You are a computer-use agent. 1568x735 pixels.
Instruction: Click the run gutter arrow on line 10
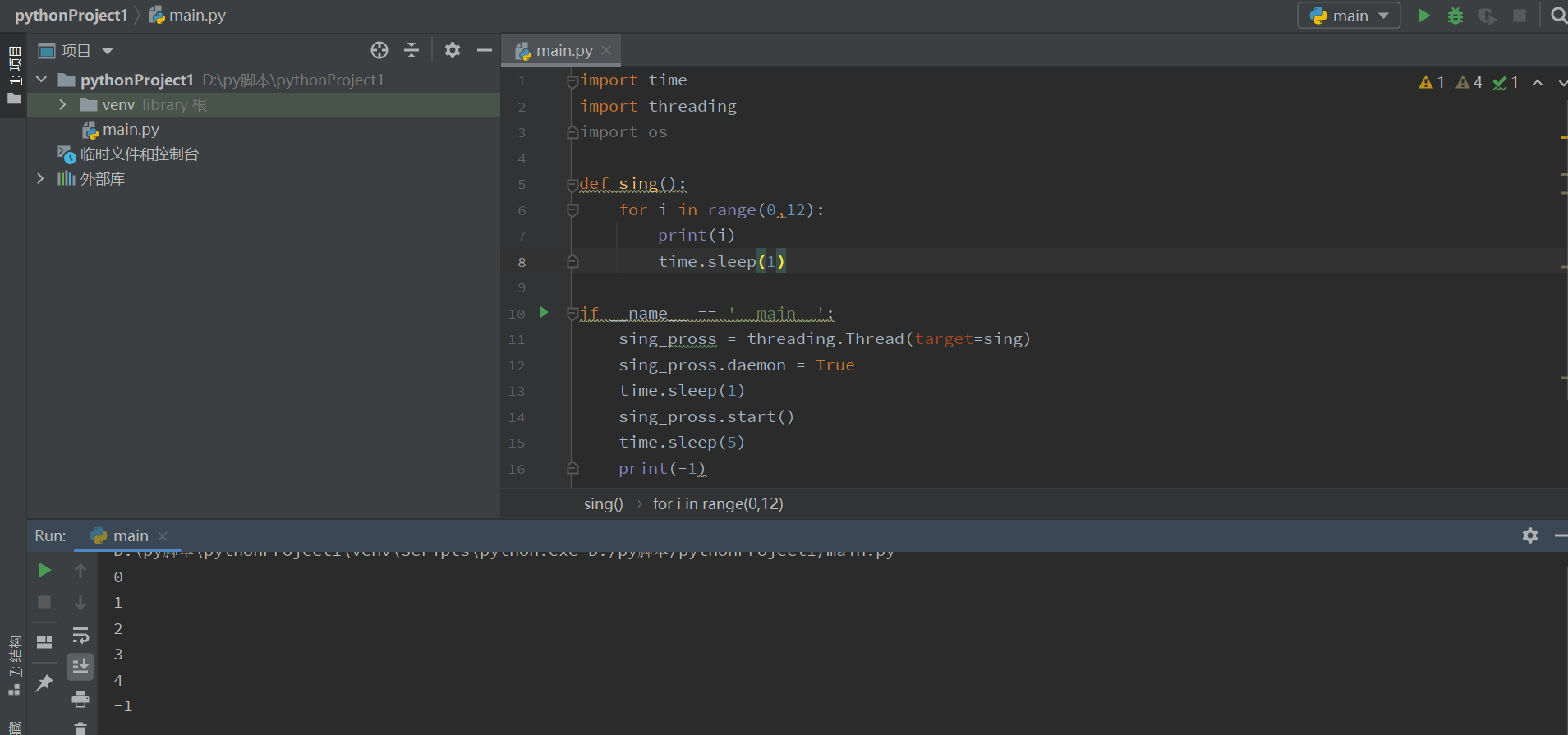(x=544, y=312)
